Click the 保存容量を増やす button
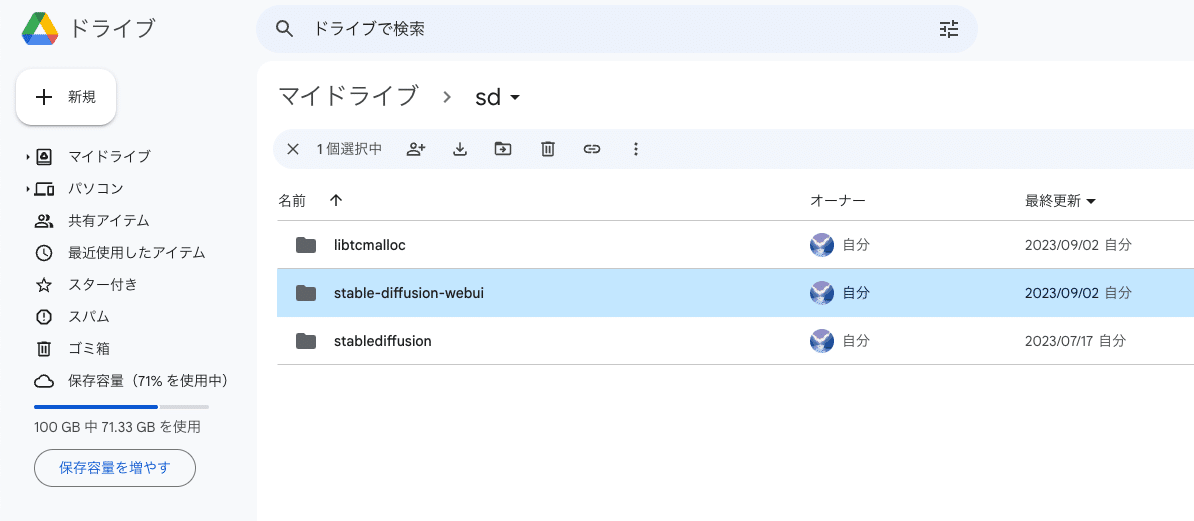This screenshot has width=1194, height=521. (114, 467)
